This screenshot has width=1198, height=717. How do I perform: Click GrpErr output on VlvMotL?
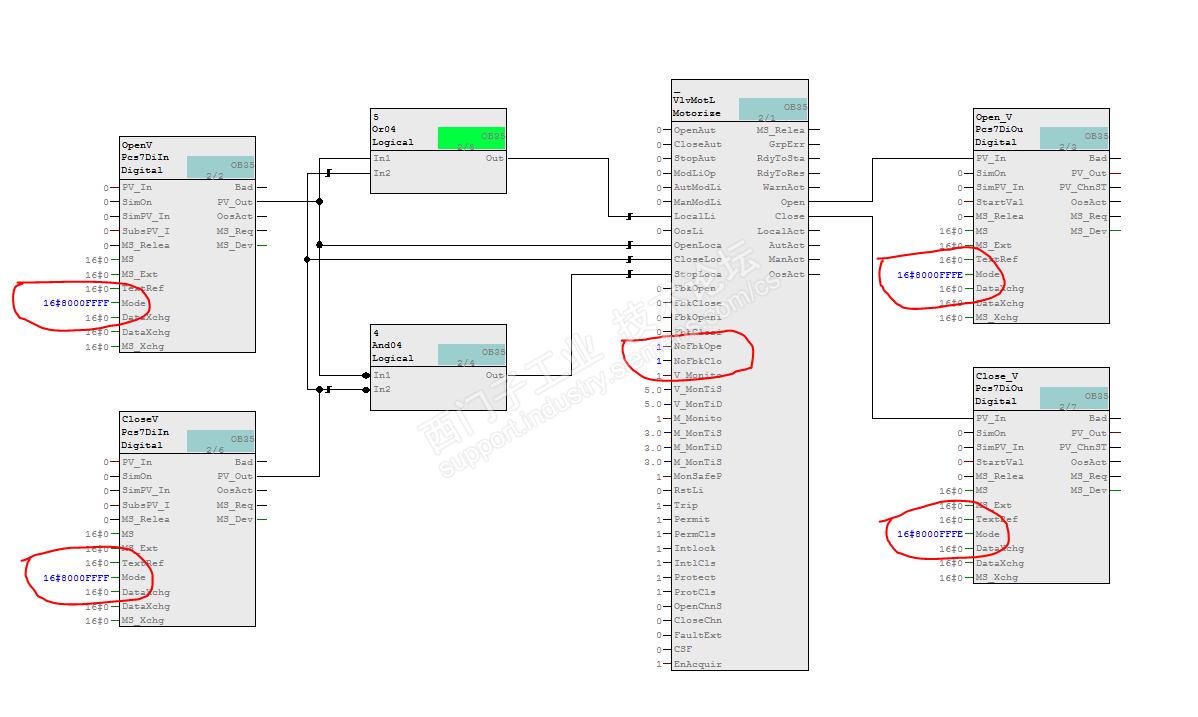787,144
